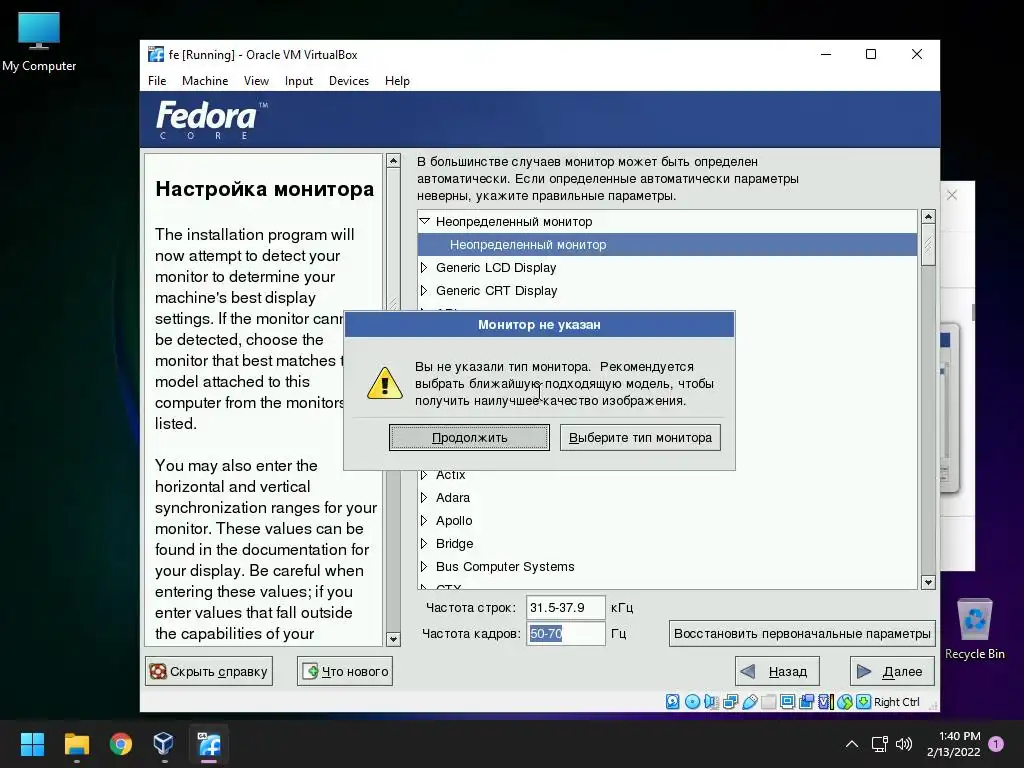Click the running Fedora VM taskbar icon
This screenshot has height=768, width=1024.
coord(209,744)
